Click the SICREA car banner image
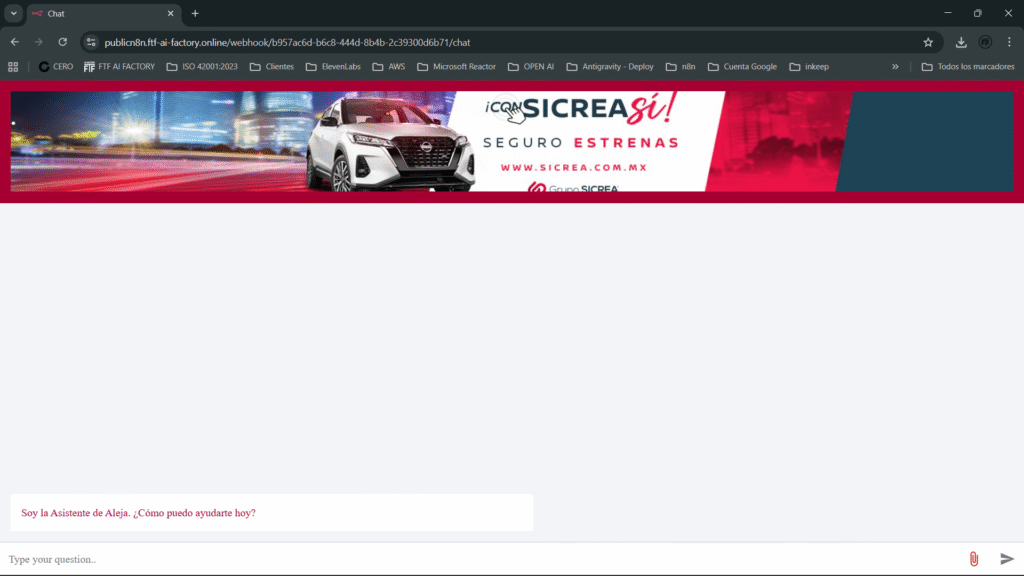Screen dimensions: 1024x576 click(511, 141)
